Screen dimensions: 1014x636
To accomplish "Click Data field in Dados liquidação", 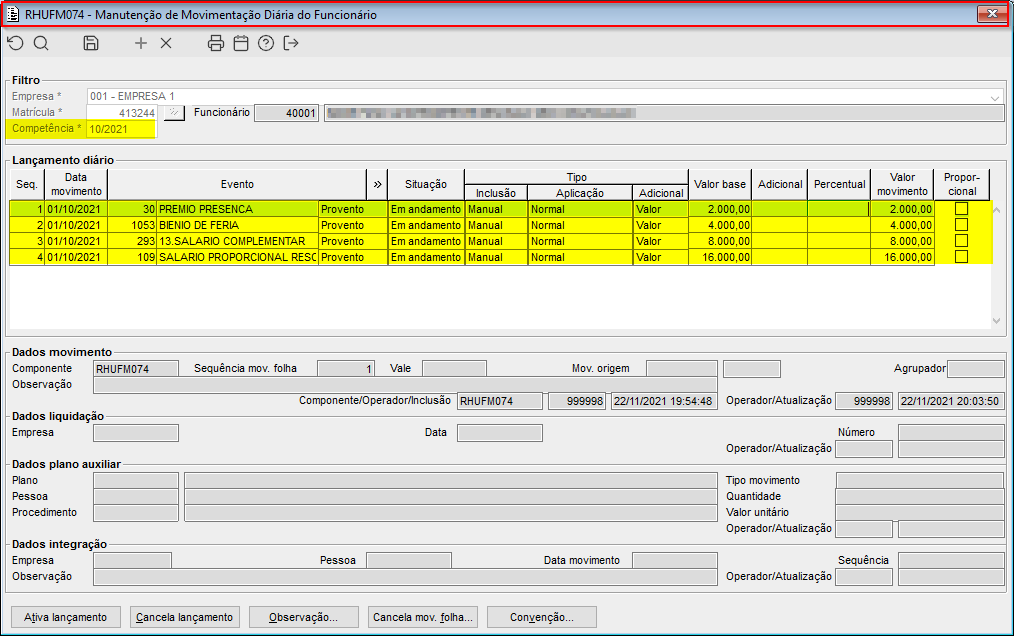I will [500, 433].
